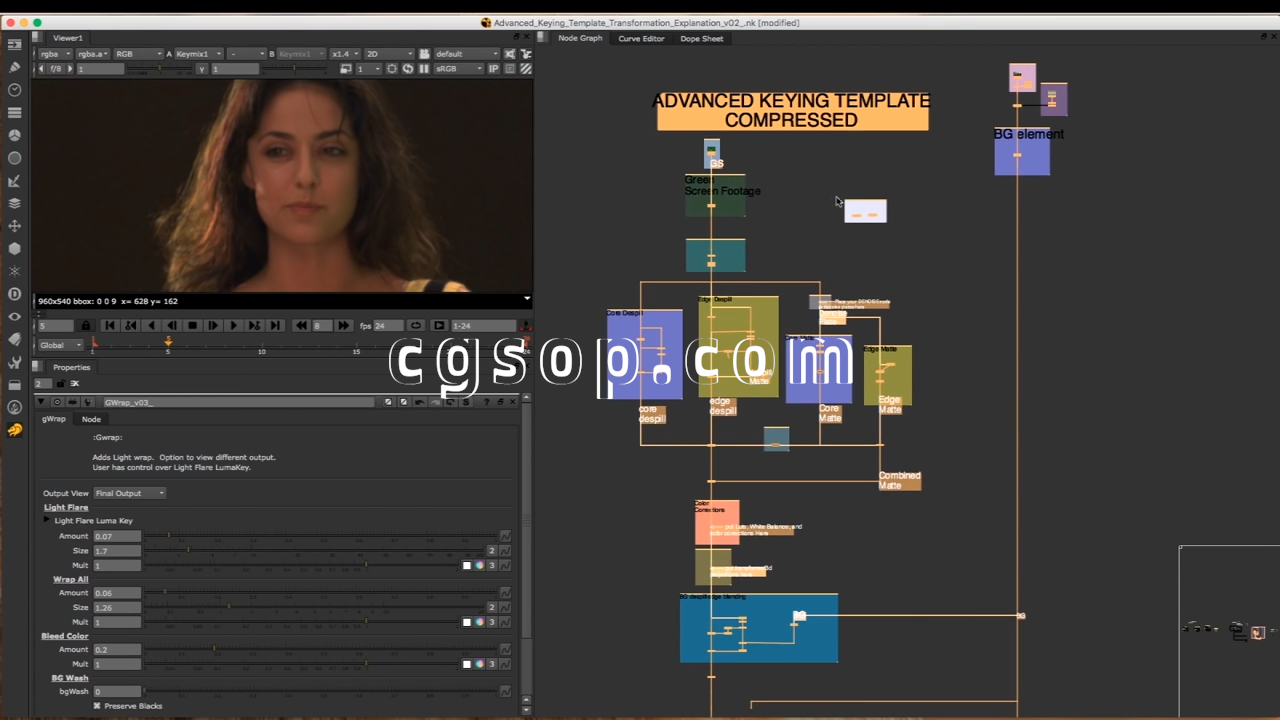Image resolution: width=1280 pixels, height=720 pixels.
Task: Open the MetaData nodes tag icon
Action: pyautogui.click(x=14, y=339)
